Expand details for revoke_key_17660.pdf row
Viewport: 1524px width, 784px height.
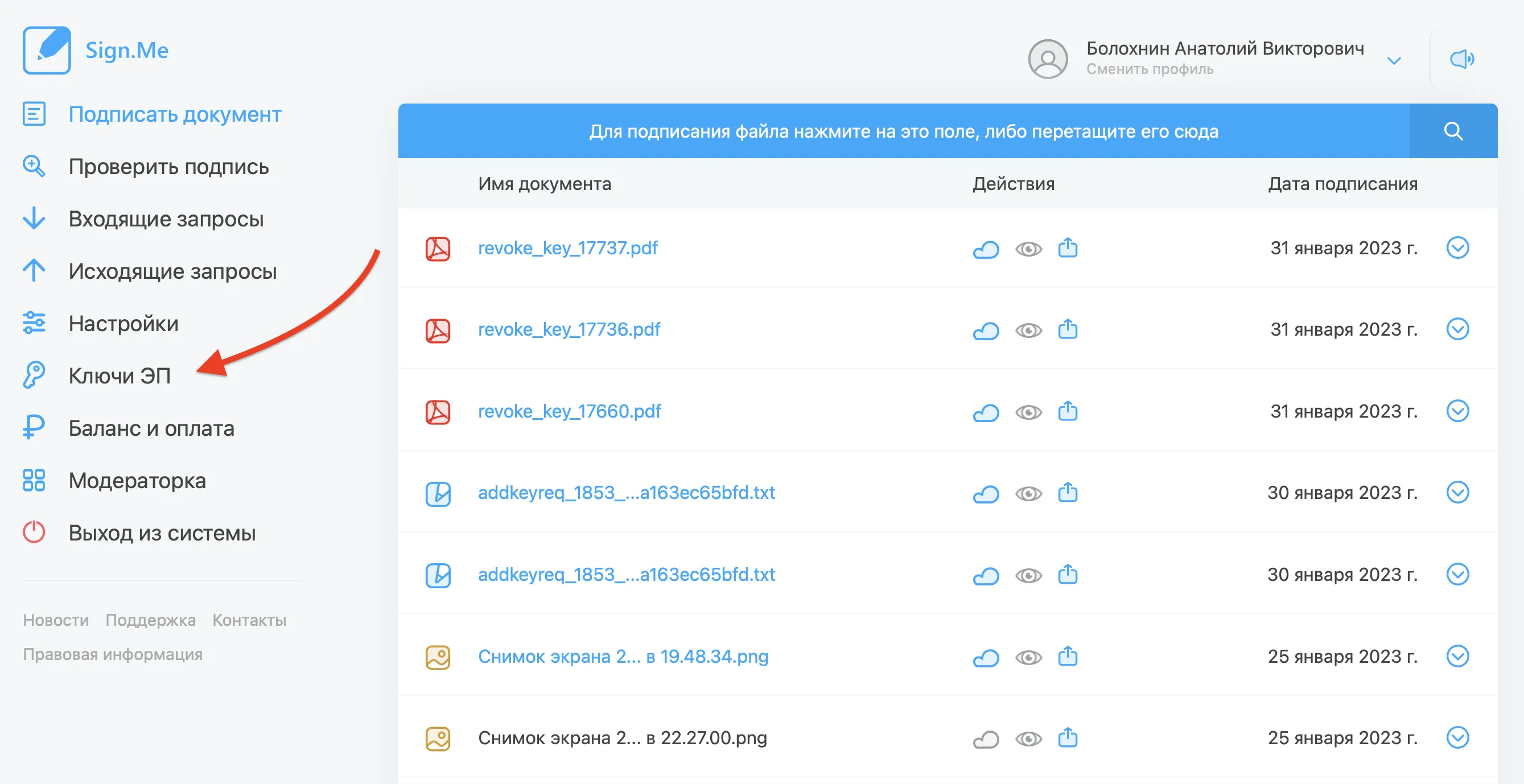coord(1457,410)
